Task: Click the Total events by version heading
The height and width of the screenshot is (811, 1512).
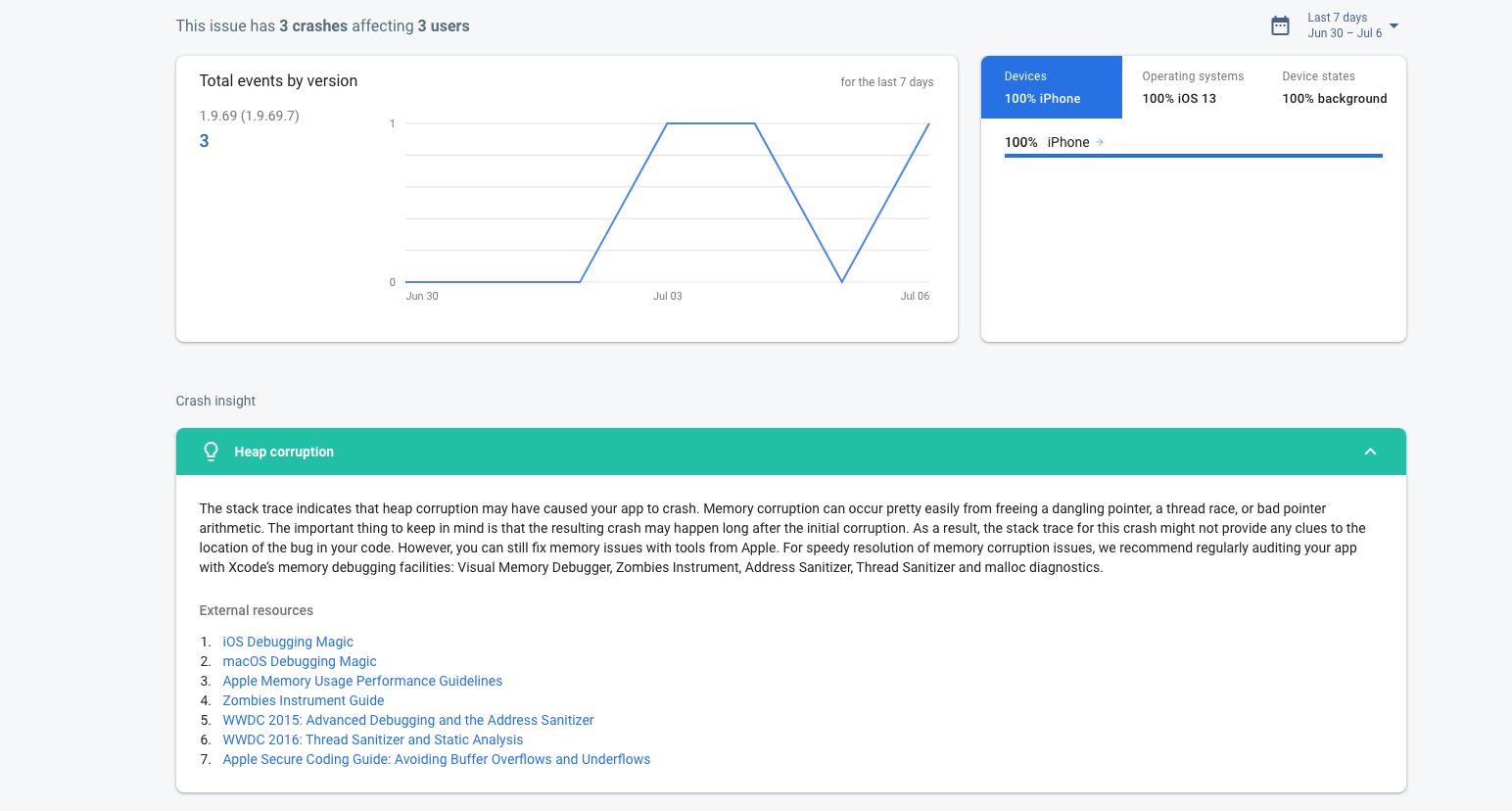Action: tap(278, 81)
